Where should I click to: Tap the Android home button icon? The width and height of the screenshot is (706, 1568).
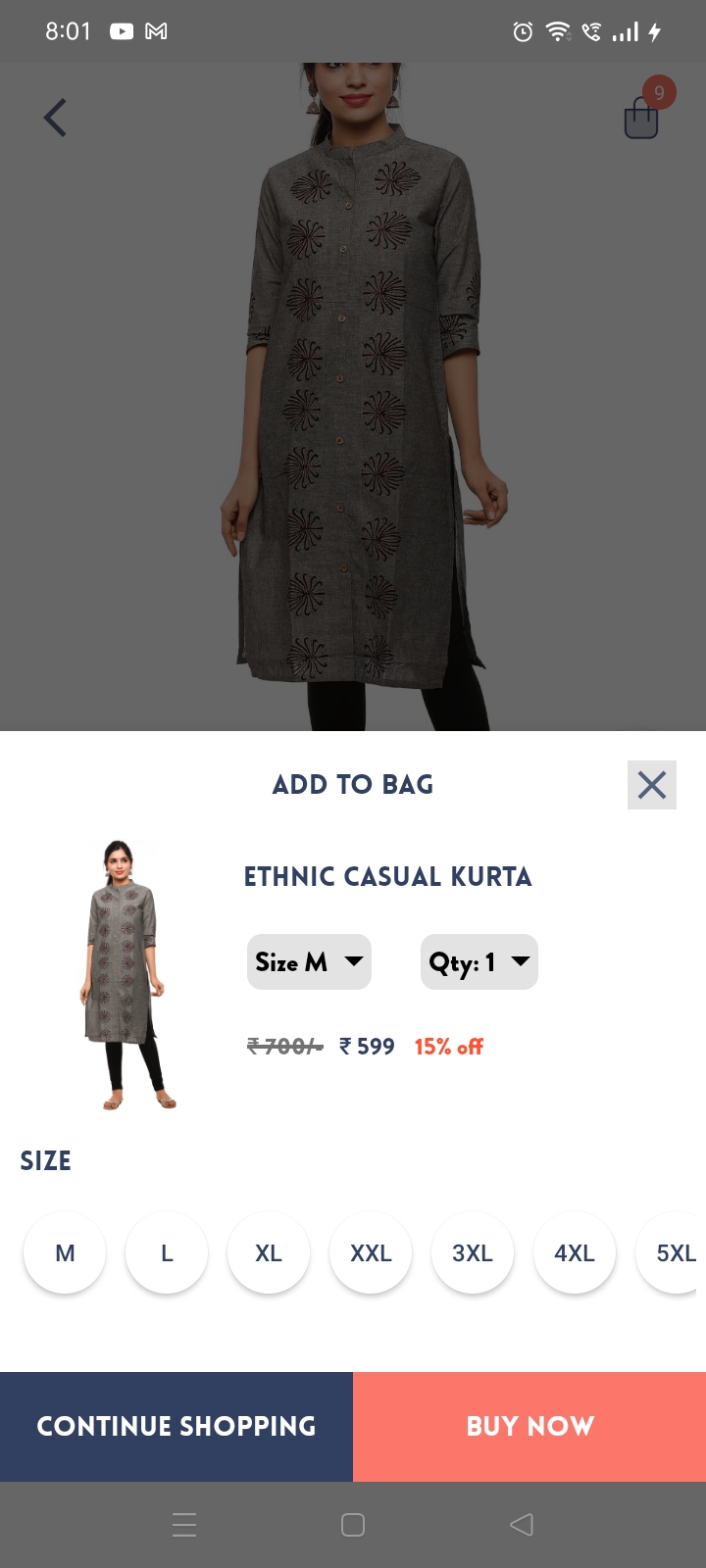pyautogui.click(x=353, y=1525)
